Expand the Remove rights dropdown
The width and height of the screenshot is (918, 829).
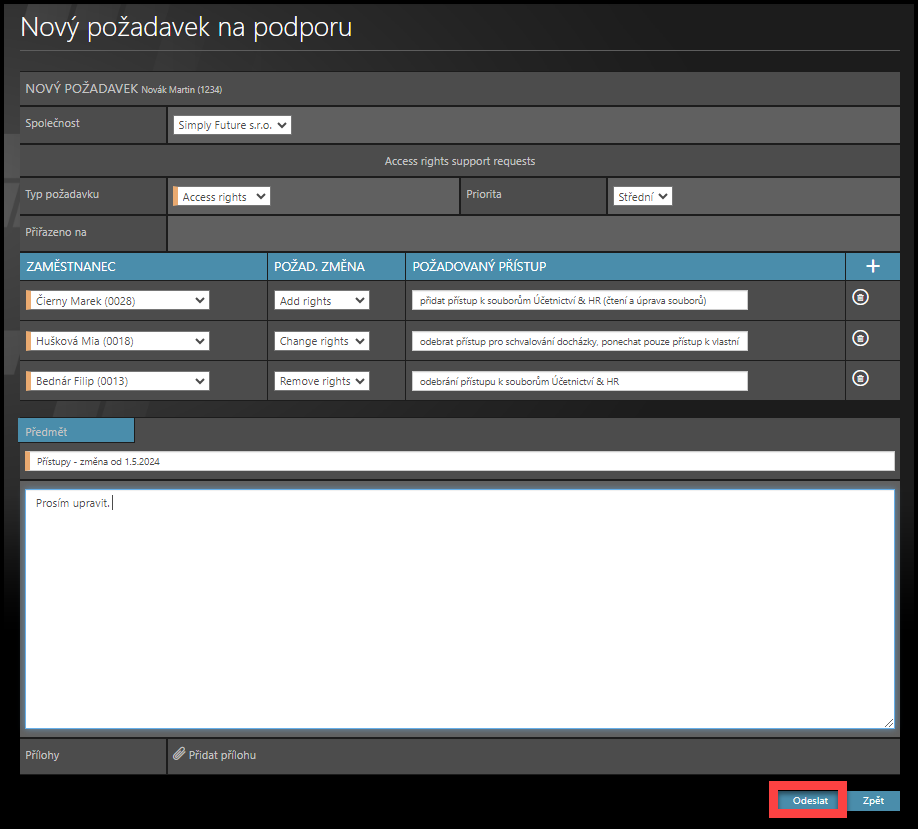coord(321,381)
